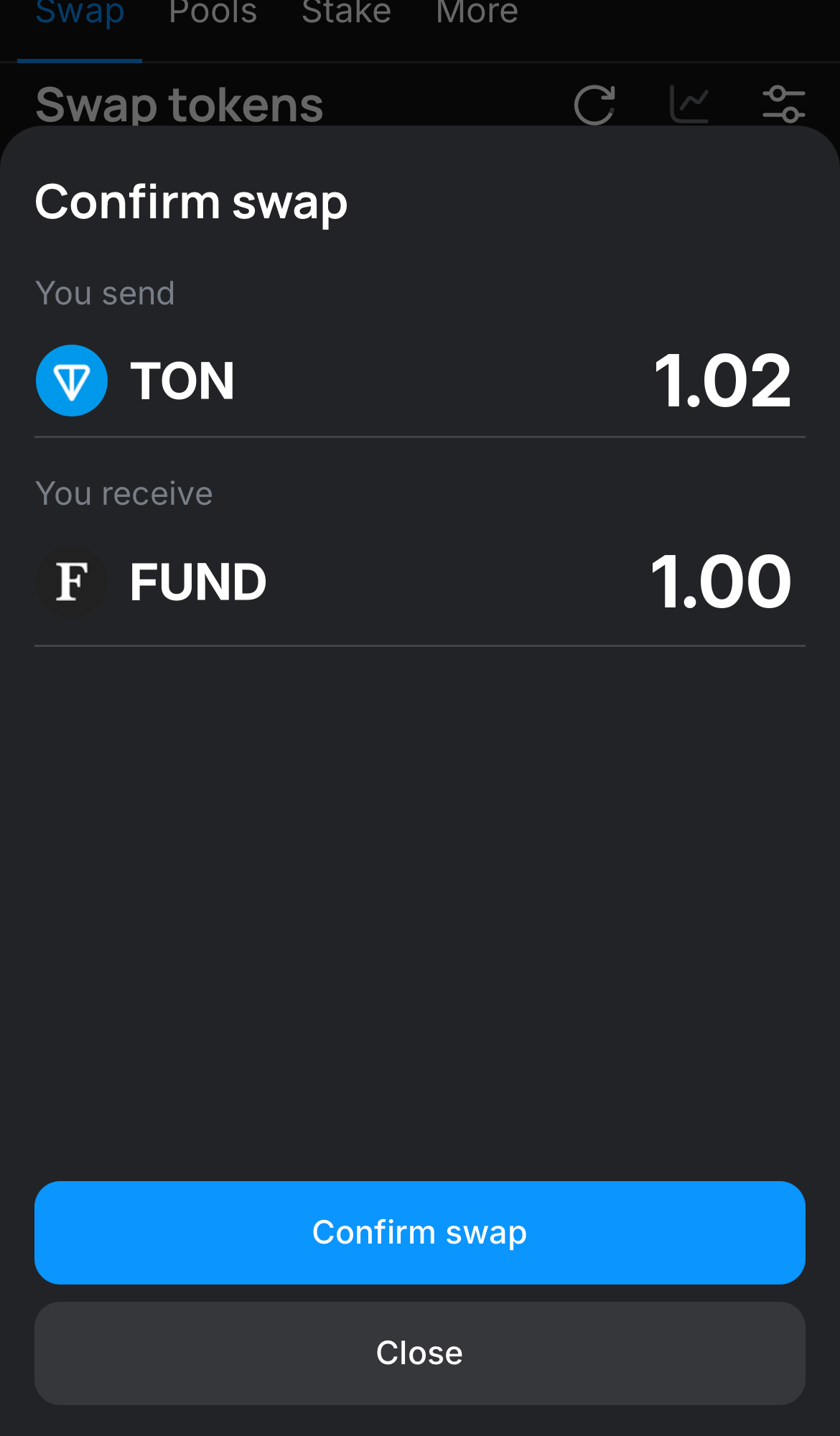
Task: Click the You receive label
Action: point(123,494)
